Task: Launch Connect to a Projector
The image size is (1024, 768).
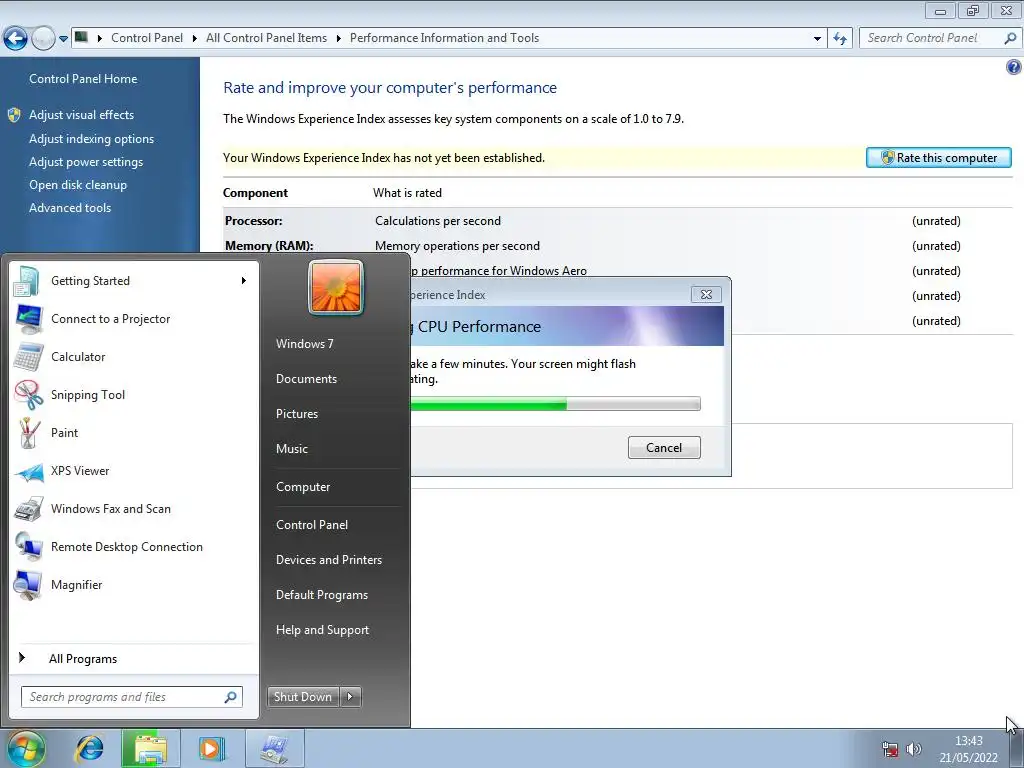Action: 134,319
